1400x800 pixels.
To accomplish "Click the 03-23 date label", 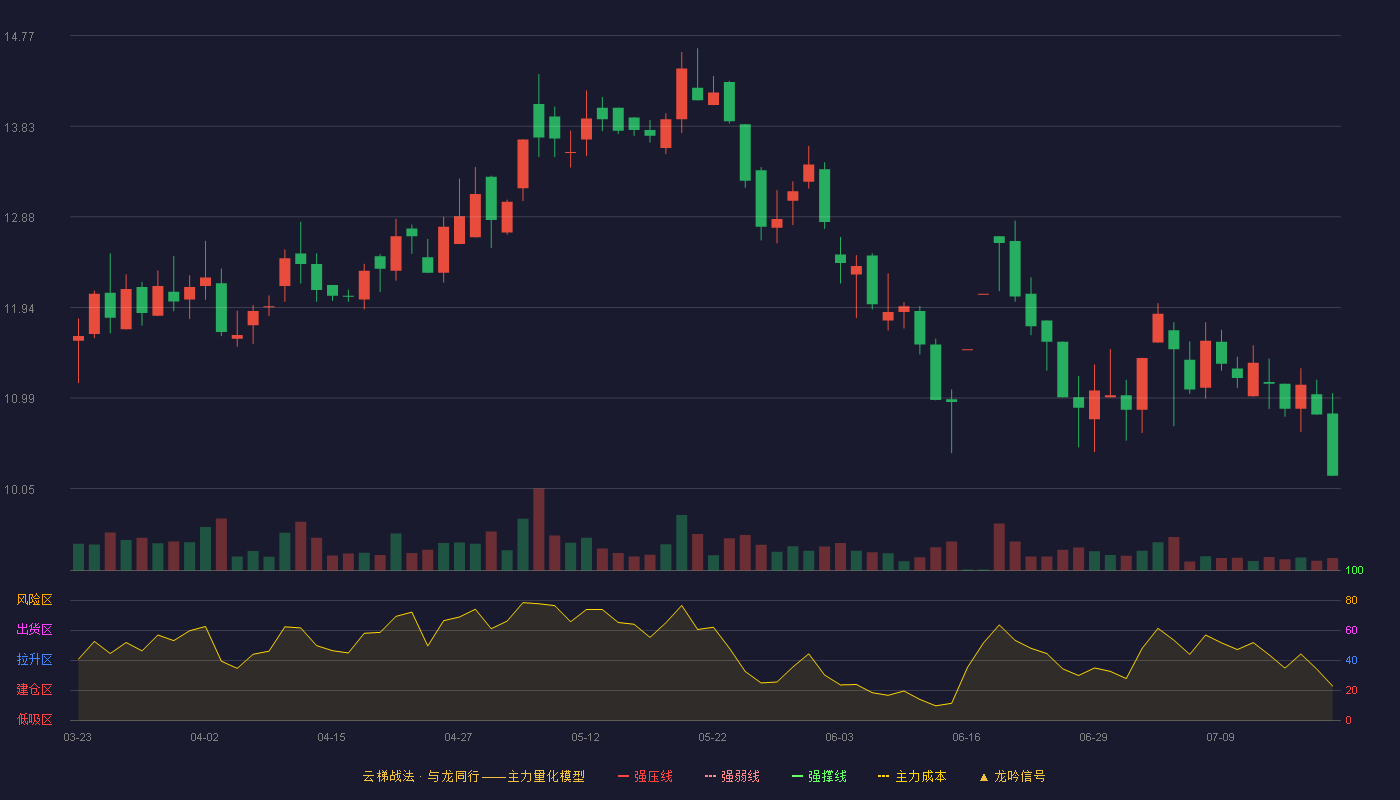I will click(78, 737).
